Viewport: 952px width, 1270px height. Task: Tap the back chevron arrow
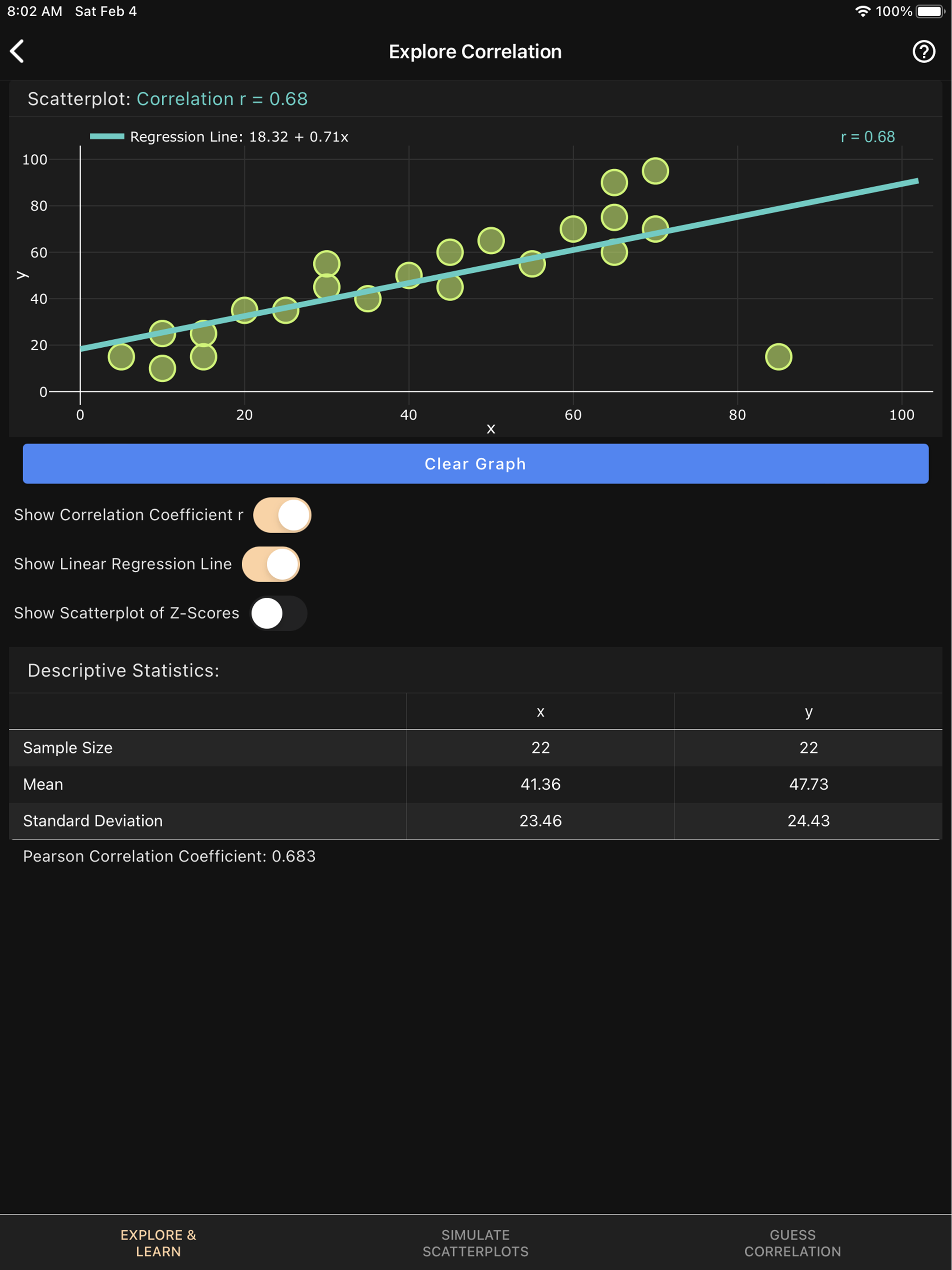click(x=17, y=52)
